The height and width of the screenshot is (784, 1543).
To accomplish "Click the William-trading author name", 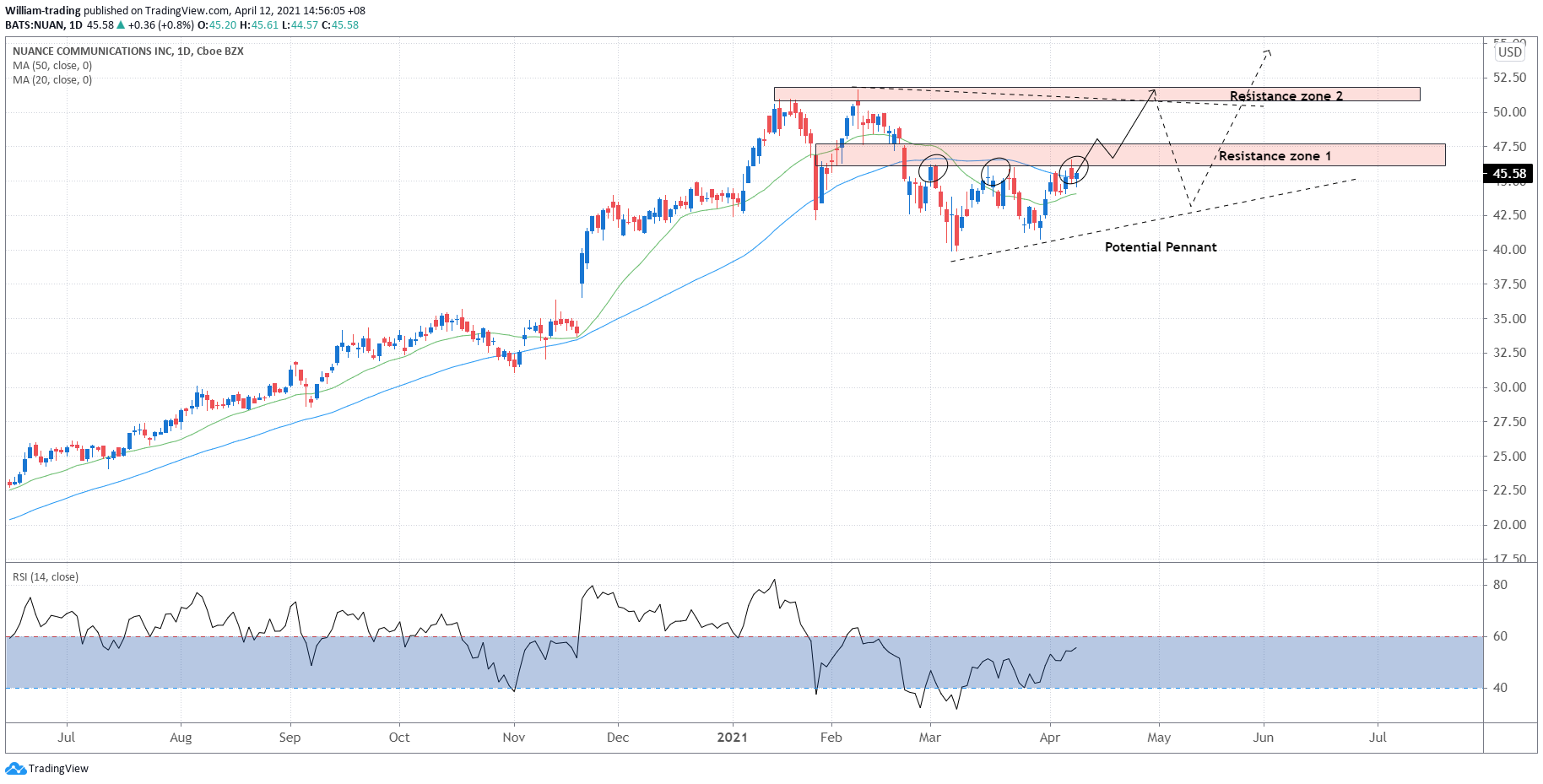I will (x=43, y=11).
